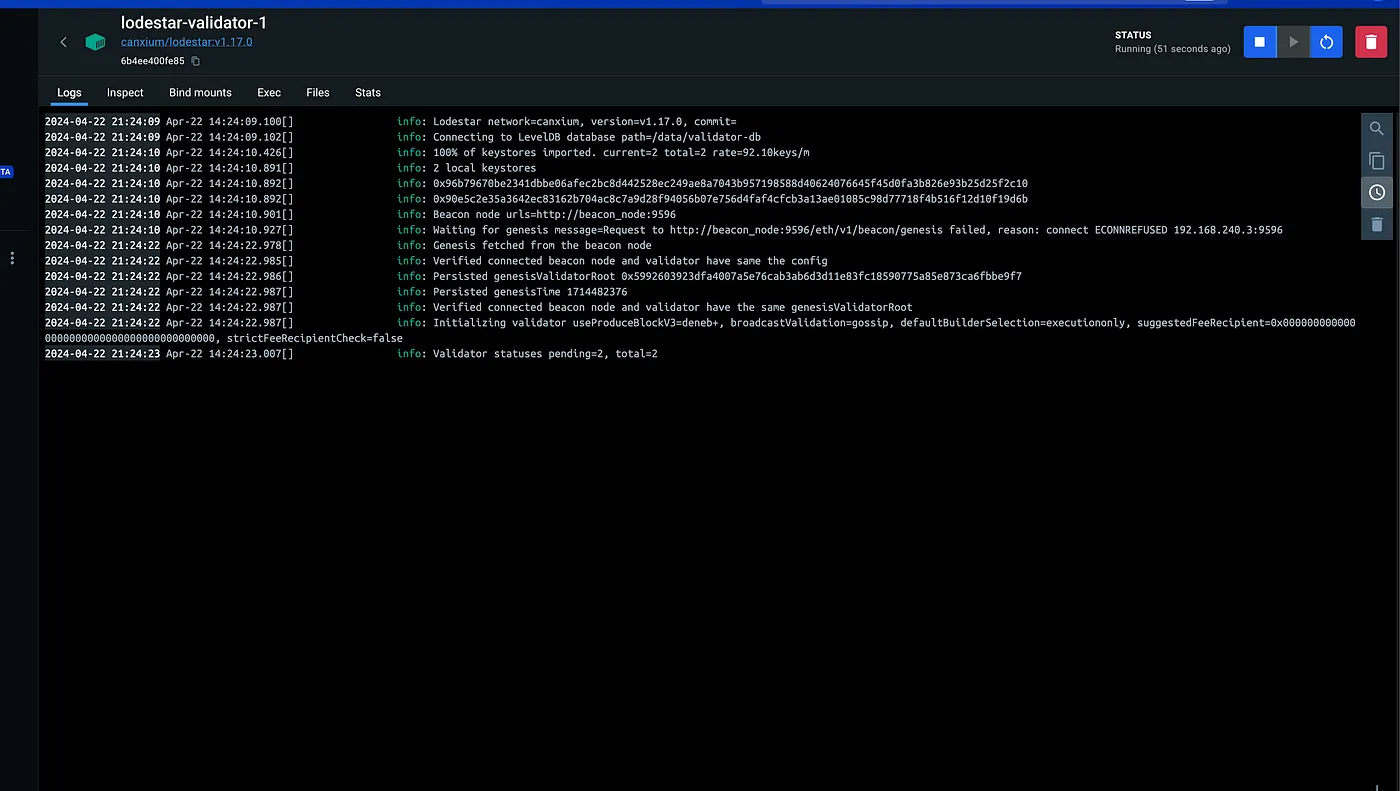Image resolution: width=1400 pixels, height=791 pixels.
Task: Copy the logs to clipboard
Action: [1377, 161]
